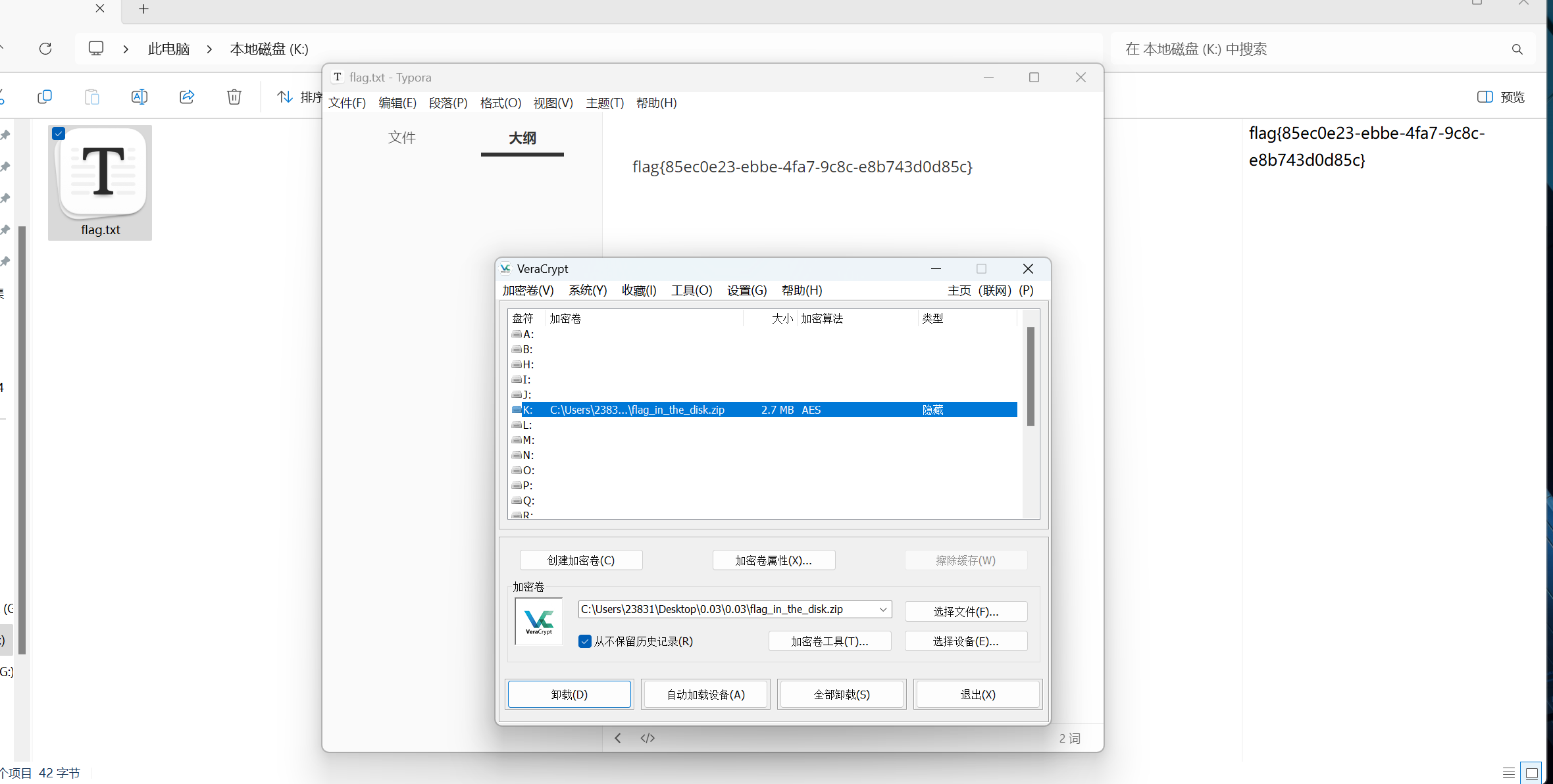Select the flag.txt file thumbnail
This screenshot has width=1553, height=784.
coord(100,183)
